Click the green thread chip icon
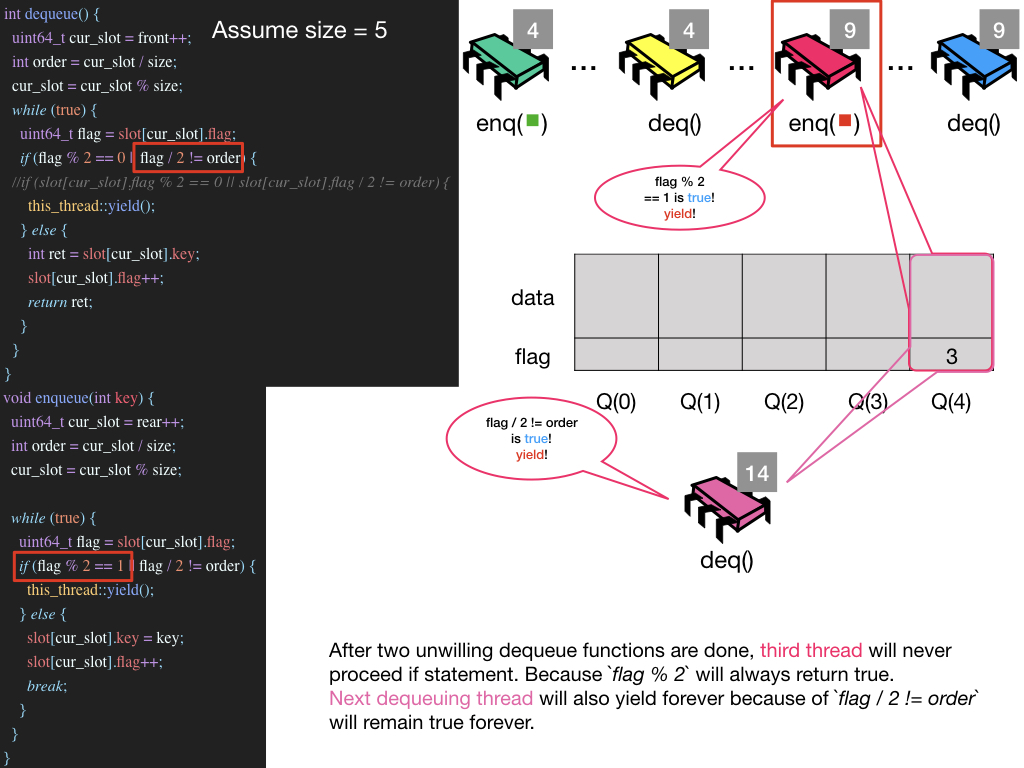The image size is (1024, 768). (x=505, y=65)
